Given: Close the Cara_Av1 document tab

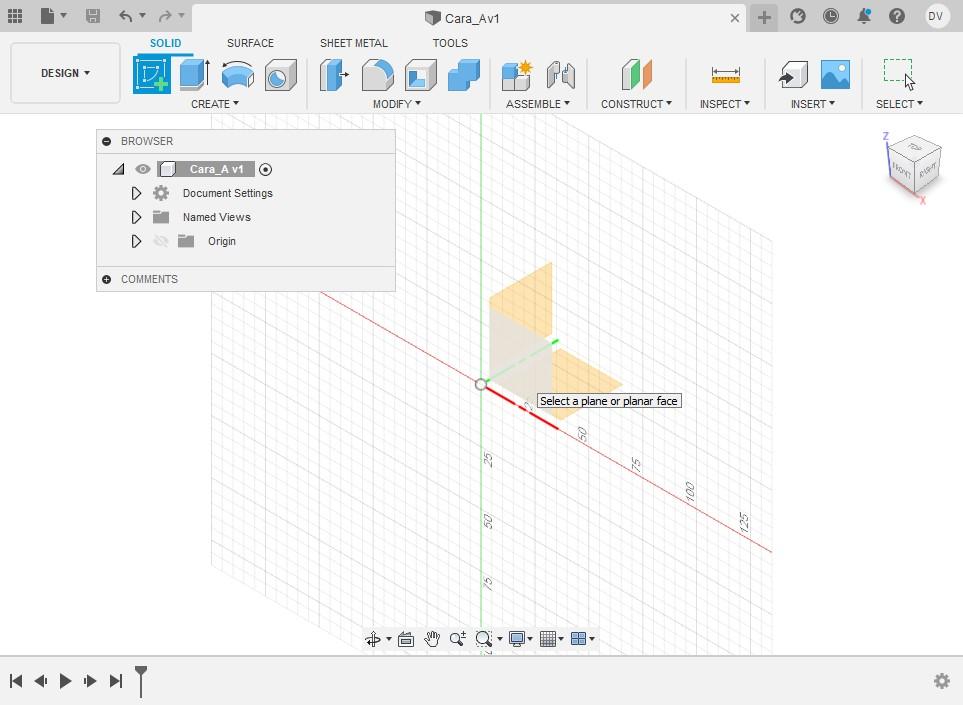Looking at the screenshot, I should 735,18.
